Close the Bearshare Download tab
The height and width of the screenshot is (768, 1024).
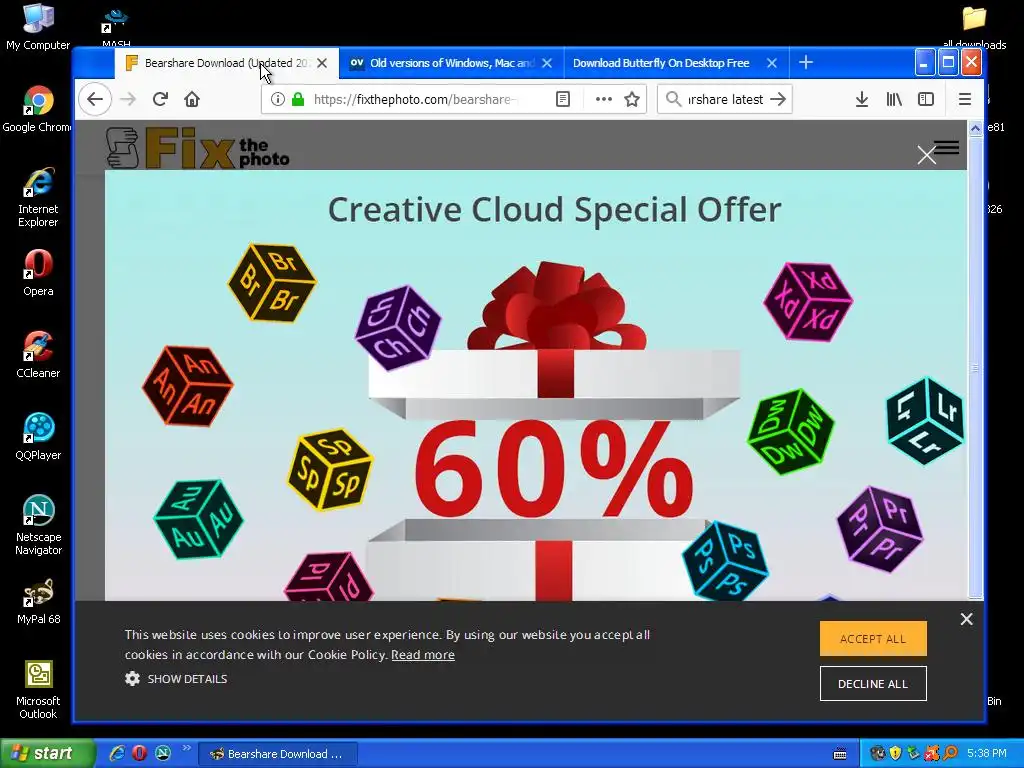click(x=322, y=63)
